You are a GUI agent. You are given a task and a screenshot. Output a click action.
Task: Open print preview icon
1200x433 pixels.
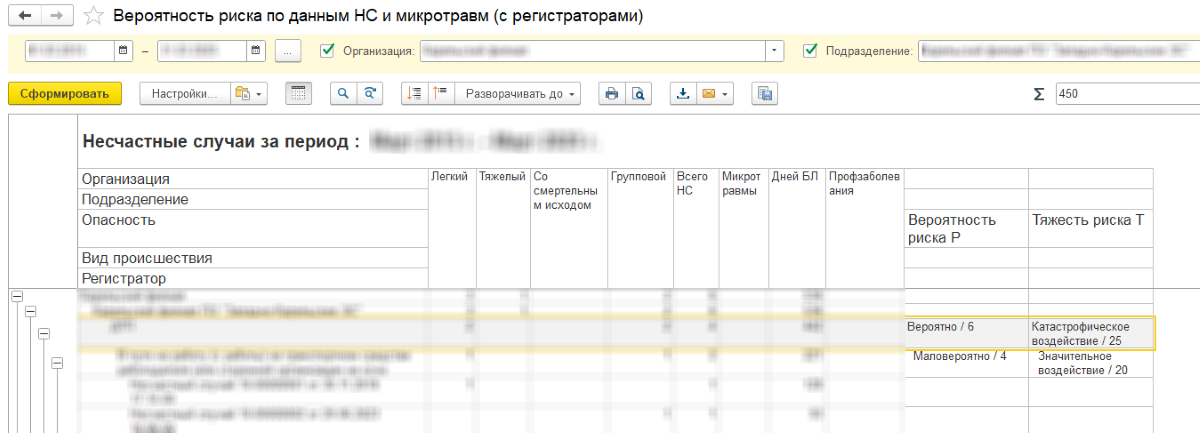636,94
